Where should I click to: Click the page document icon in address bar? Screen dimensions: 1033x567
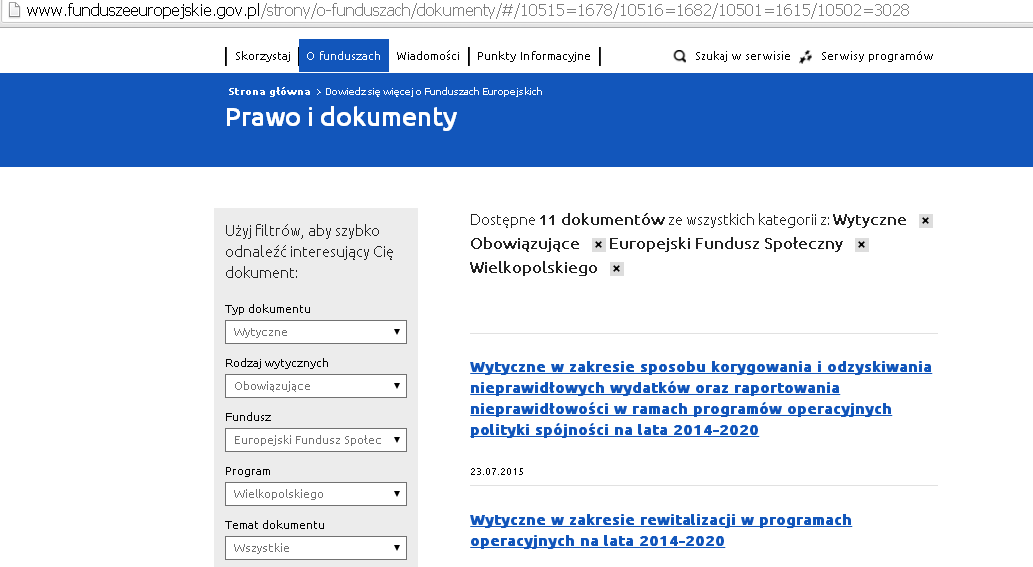[13, 10]
